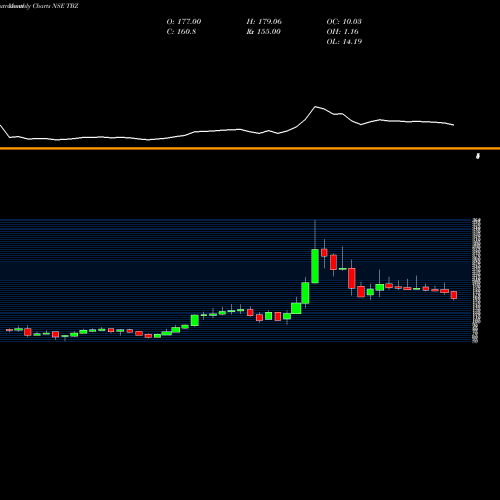Click the peak of the white line chart
Image resolution: width=500 pixels, height=500 pixels.
click(x=315, y=107)
